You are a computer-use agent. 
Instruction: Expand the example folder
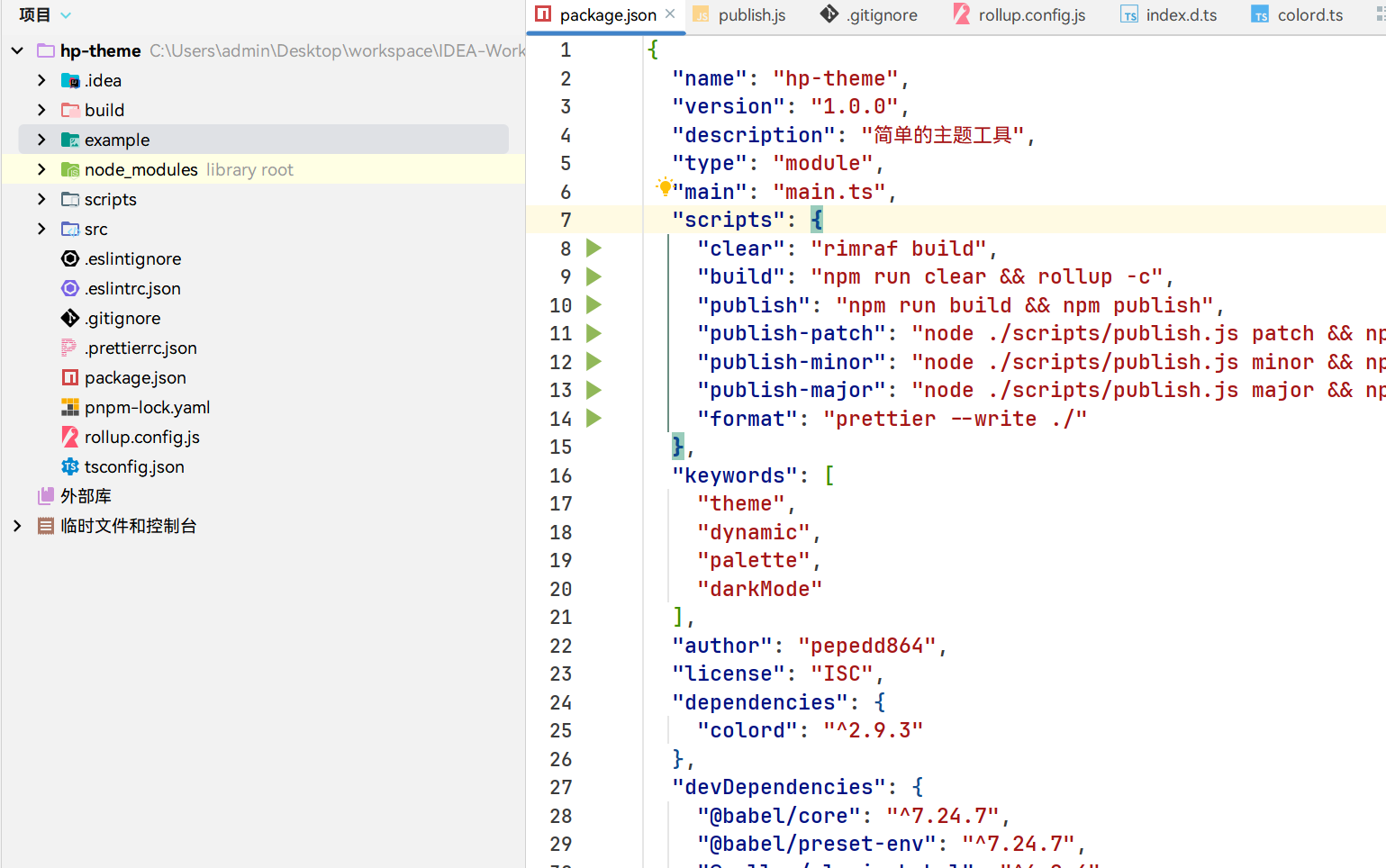(41, 140)
